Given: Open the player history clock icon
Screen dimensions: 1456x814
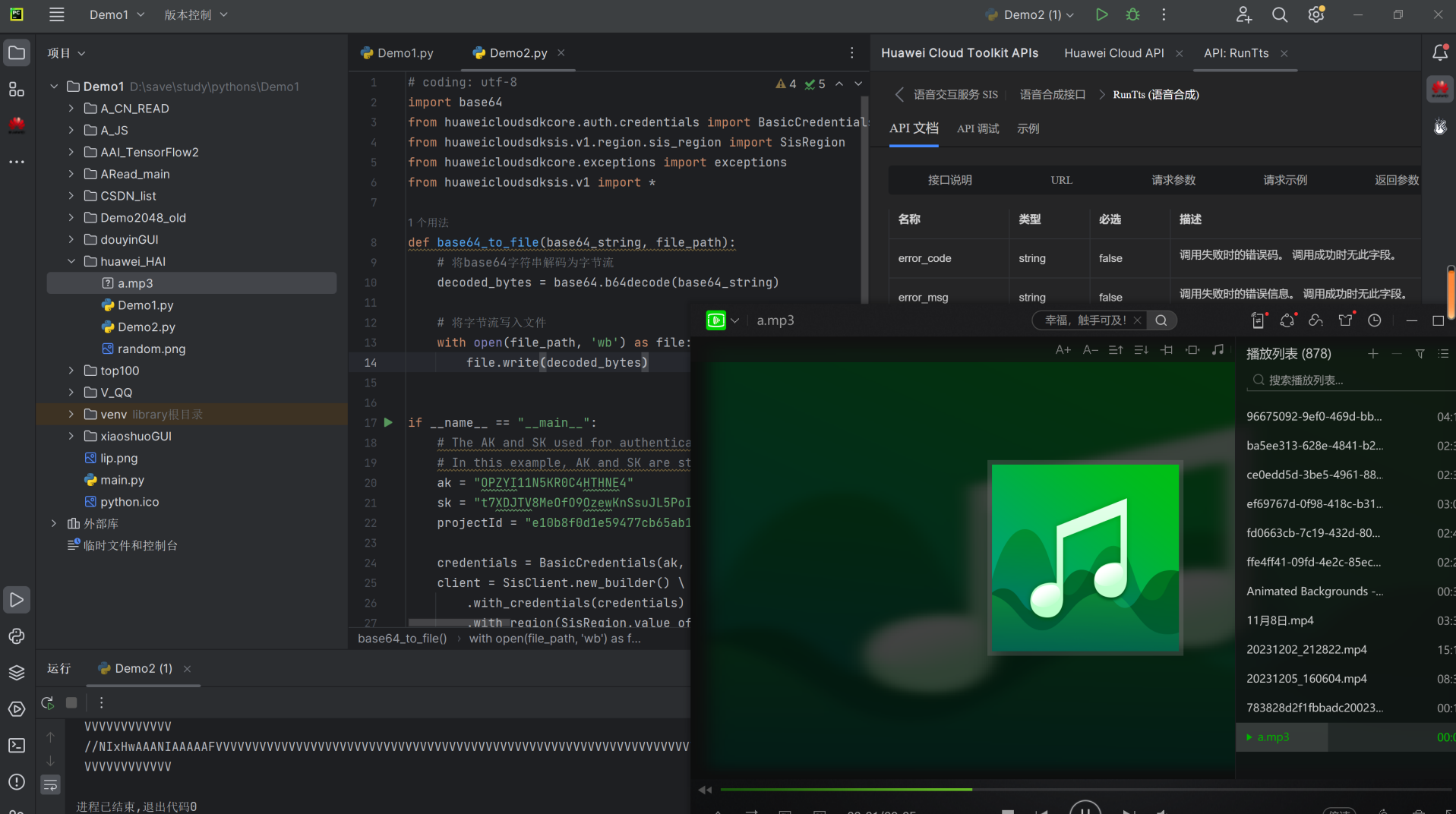Looking at the screenshot, I should (x=1374, y=320).
